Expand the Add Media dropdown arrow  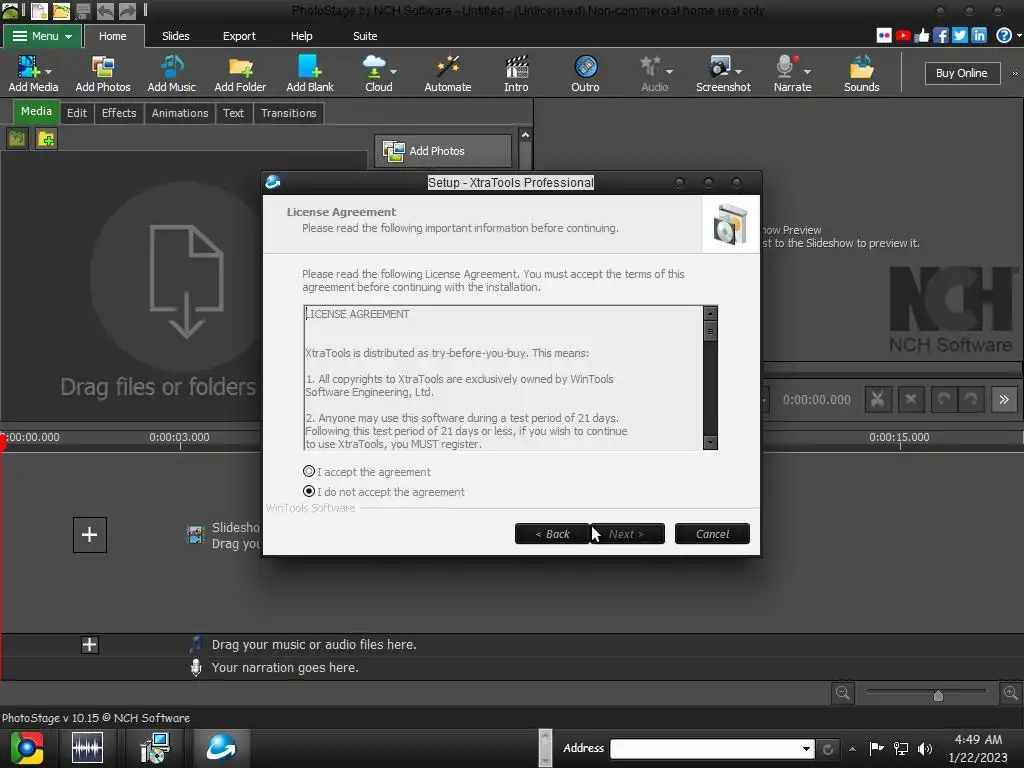click(x=48, y=71)
